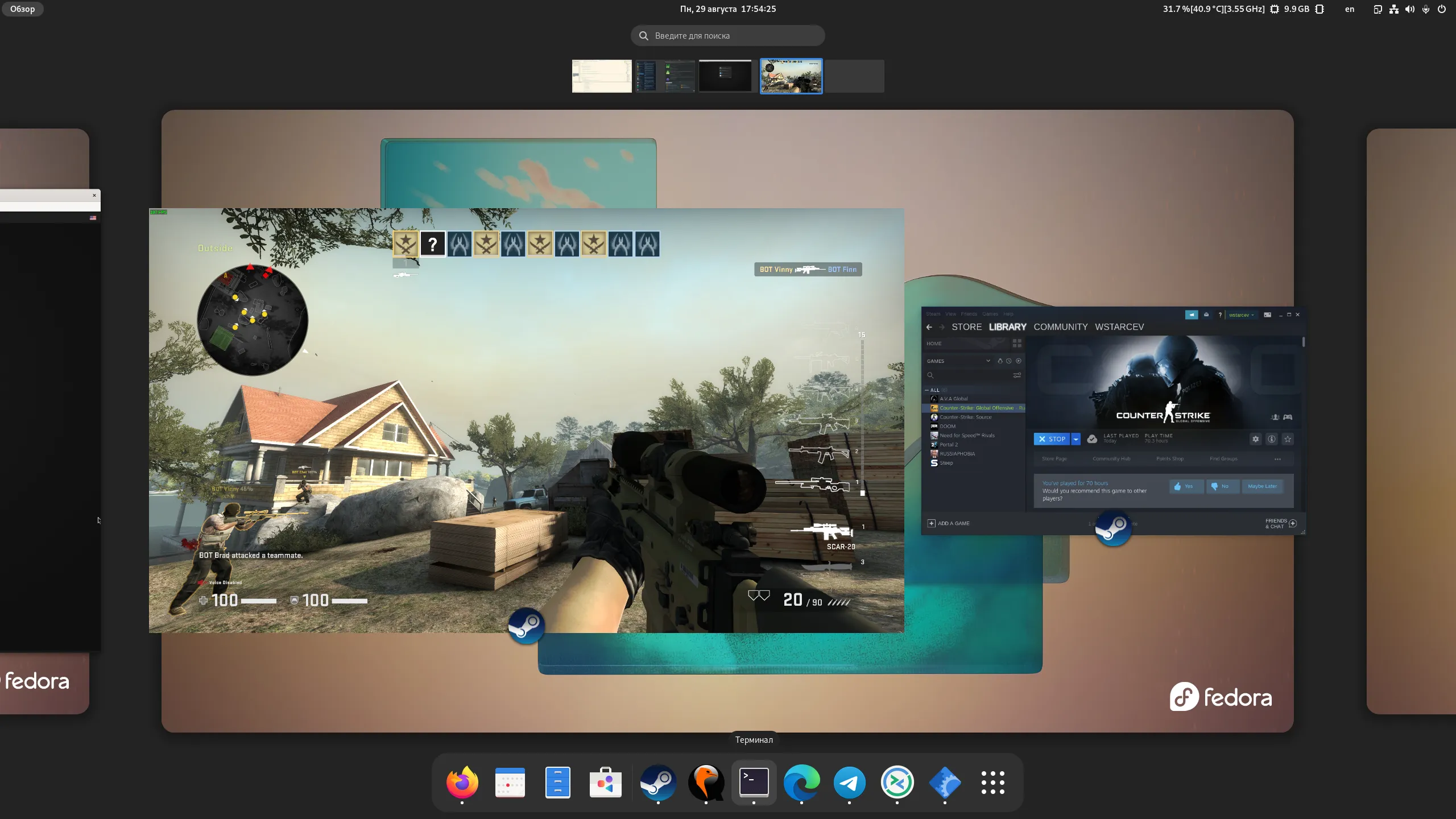Click the Steam icon in the dock

(x=658, y=782)
